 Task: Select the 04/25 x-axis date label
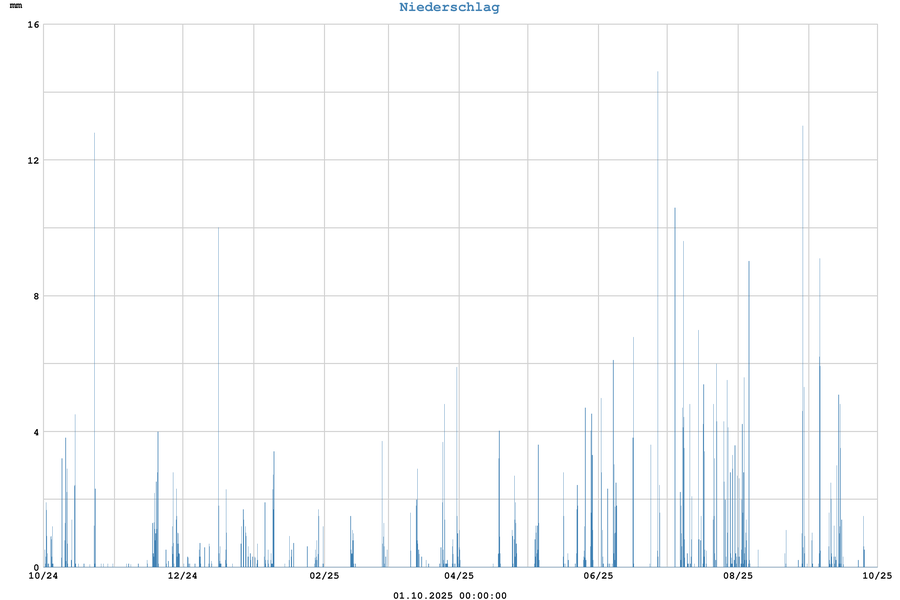[x=458, y=576]
